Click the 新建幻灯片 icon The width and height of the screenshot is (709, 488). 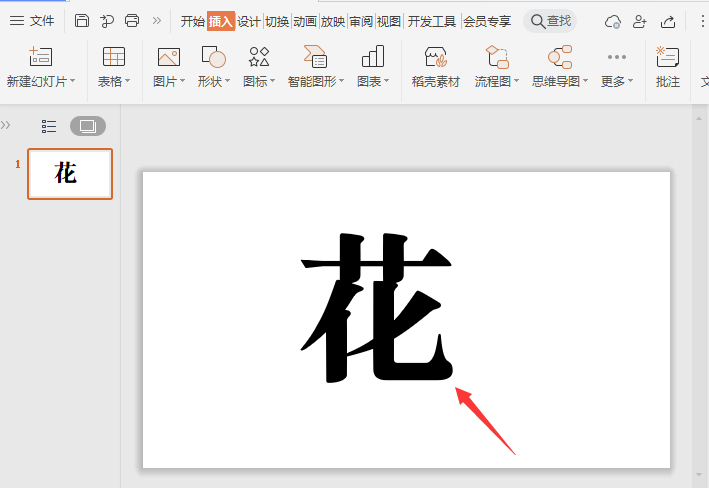point(40,57)
